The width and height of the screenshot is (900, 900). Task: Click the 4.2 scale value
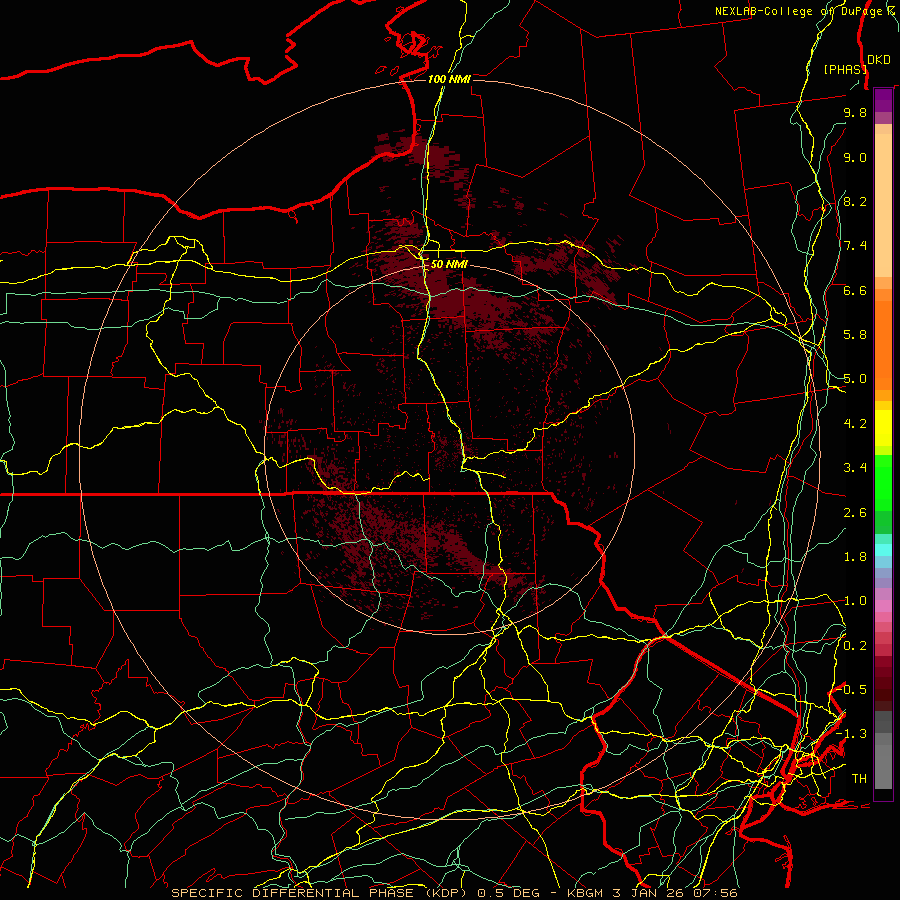pos(855,424)
